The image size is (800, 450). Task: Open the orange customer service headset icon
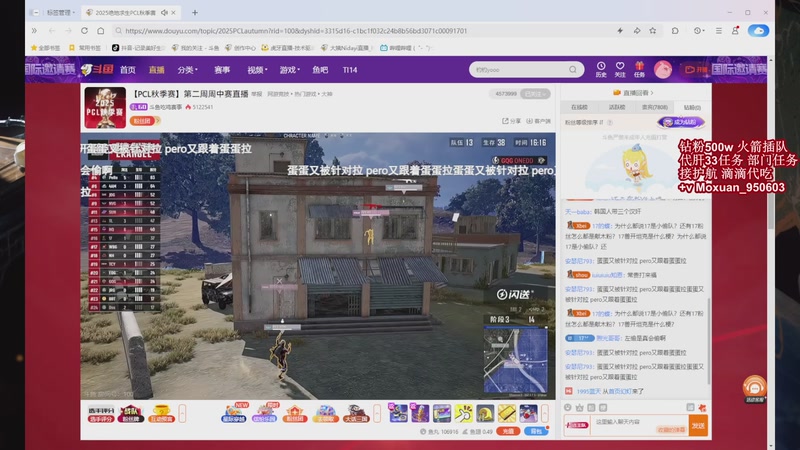(x=755, y=389)
